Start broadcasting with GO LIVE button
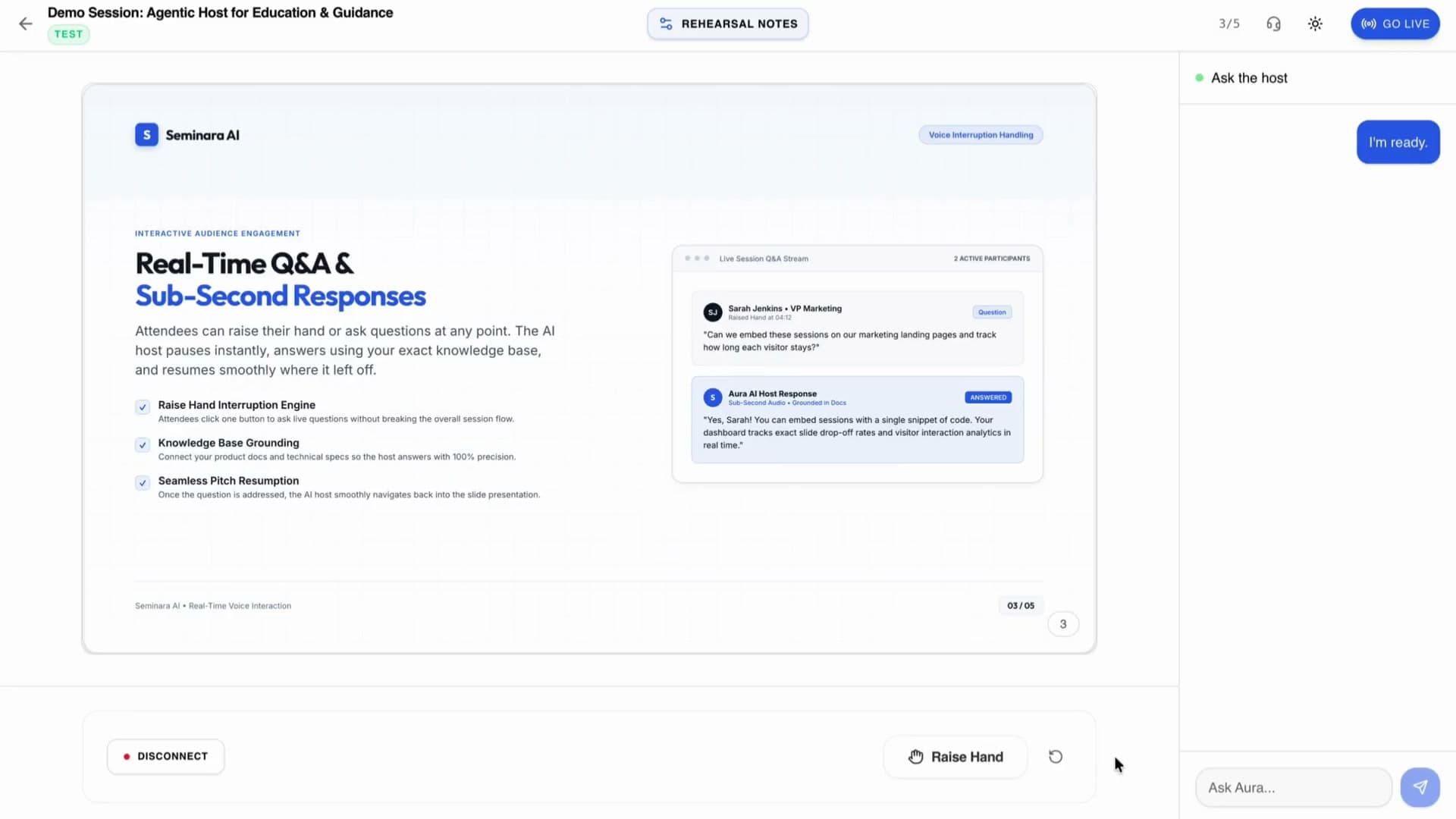The height and width of the screenshot is (819, 1456). (1395, 24)
